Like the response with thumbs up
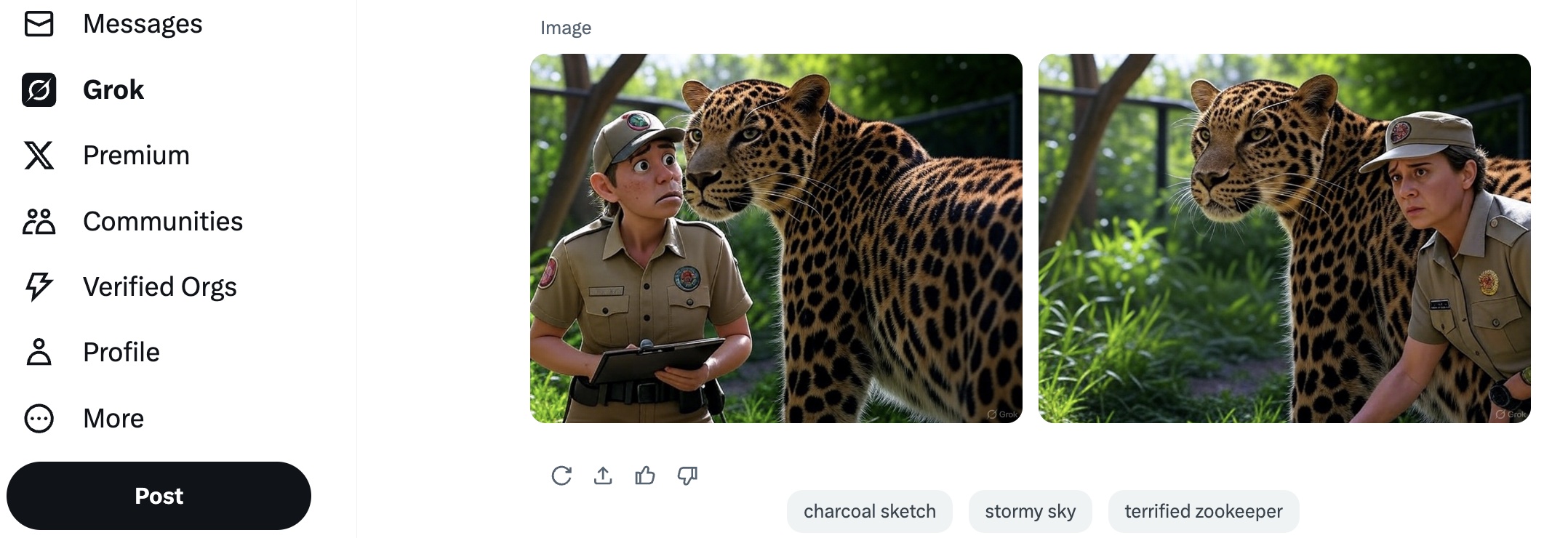The image size is (1568, 538). pos(645,475)
